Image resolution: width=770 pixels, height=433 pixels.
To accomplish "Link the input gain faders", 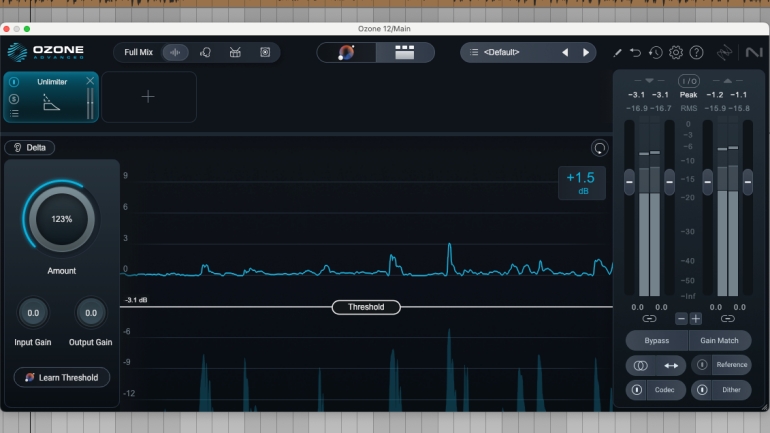I will (x=649, y=319).
